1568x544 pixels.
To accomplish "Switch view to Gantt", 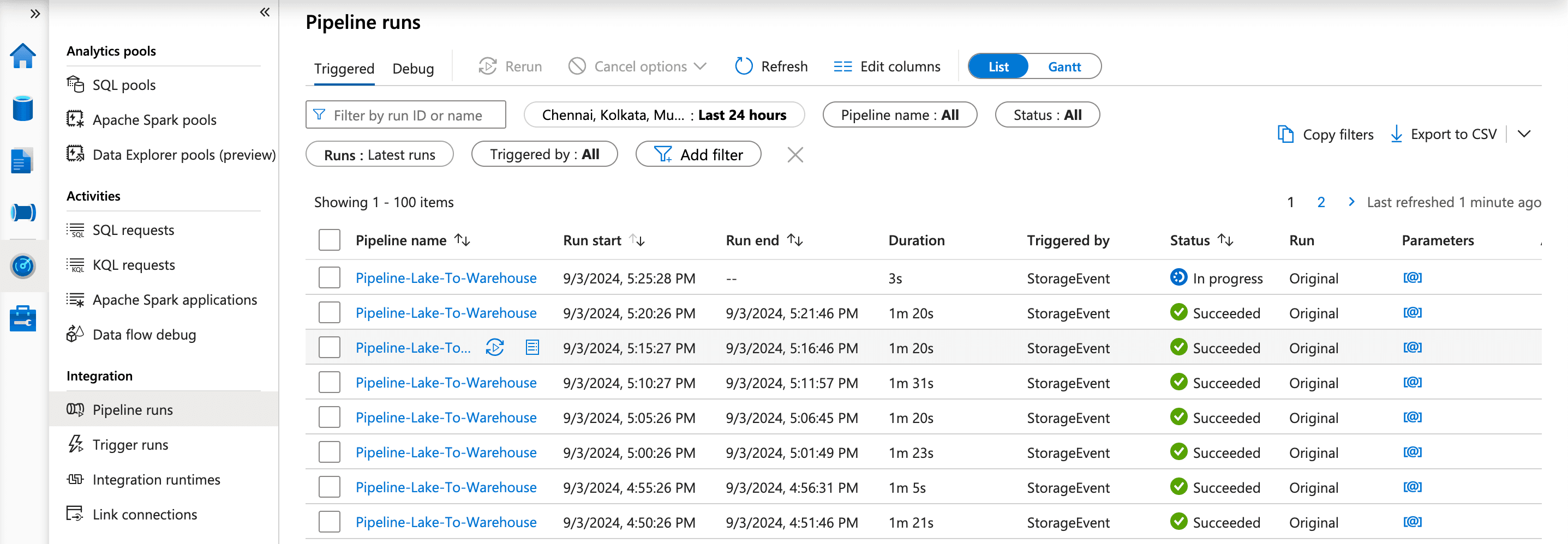I will tap(1064, 67).
